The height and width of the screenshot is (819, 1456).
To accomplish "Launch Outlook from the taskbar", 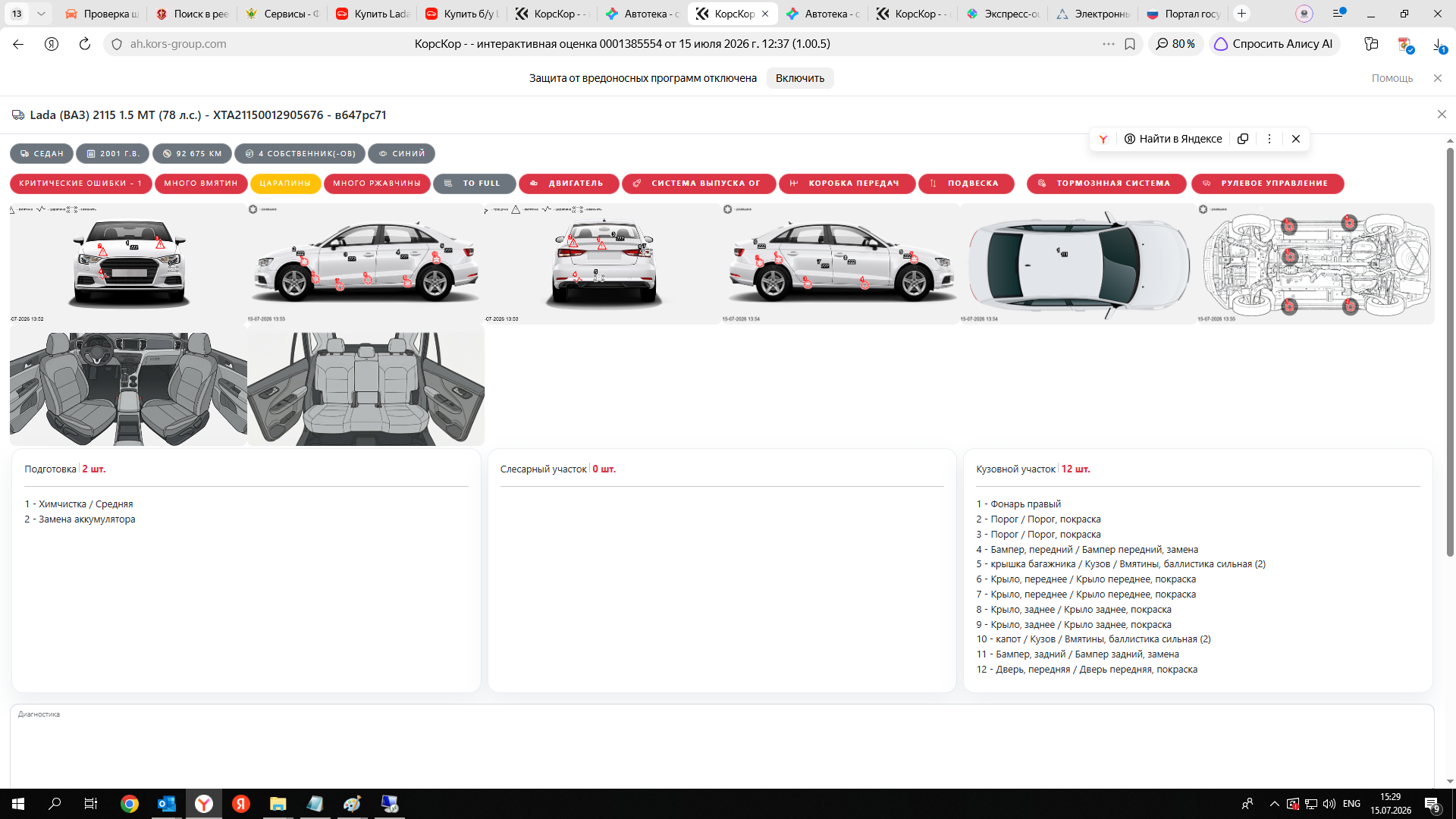I will point(167,804).
